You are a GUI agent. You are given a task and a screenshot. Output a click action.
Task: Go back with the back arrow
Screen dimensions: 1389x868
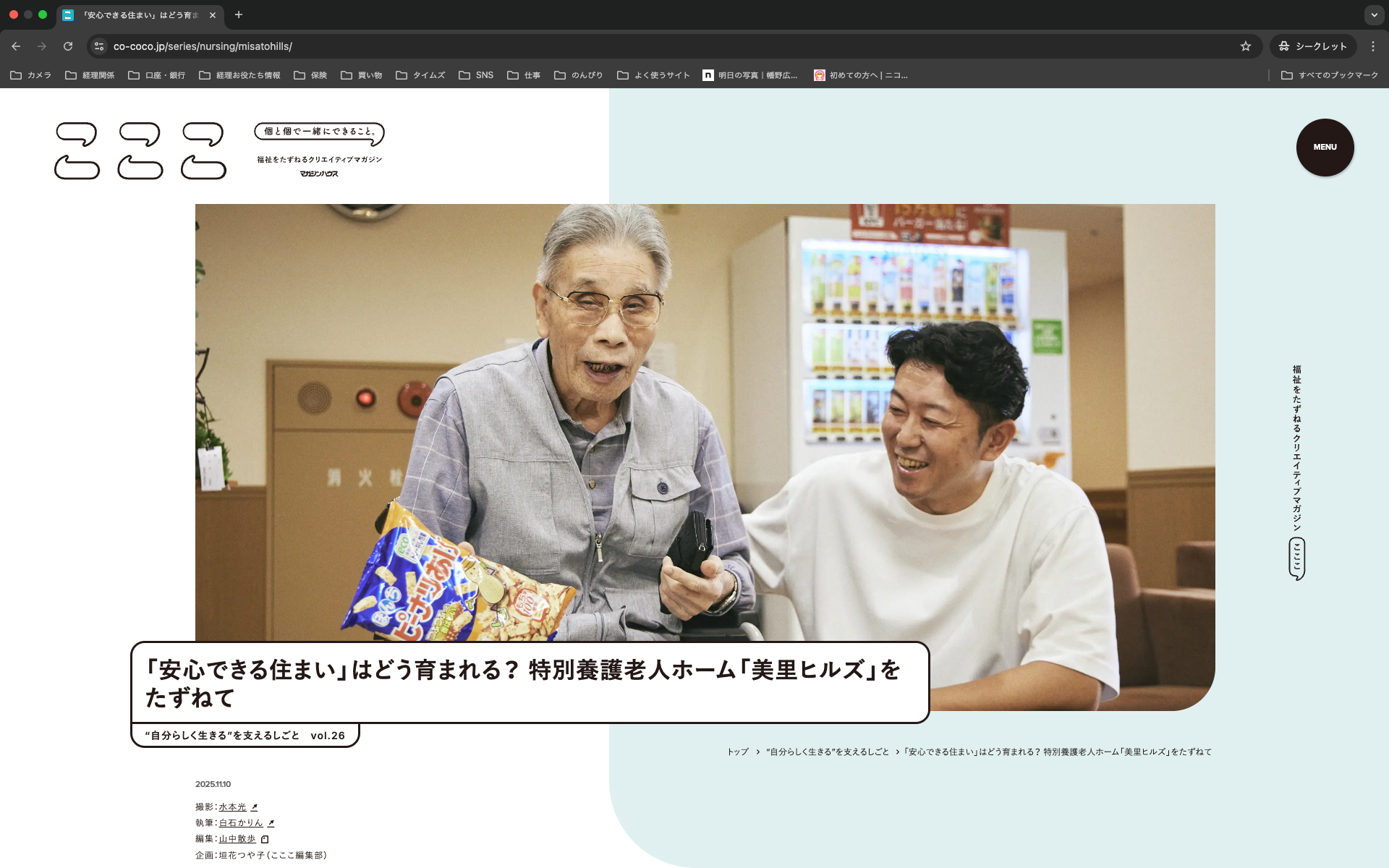pos(16,46)
